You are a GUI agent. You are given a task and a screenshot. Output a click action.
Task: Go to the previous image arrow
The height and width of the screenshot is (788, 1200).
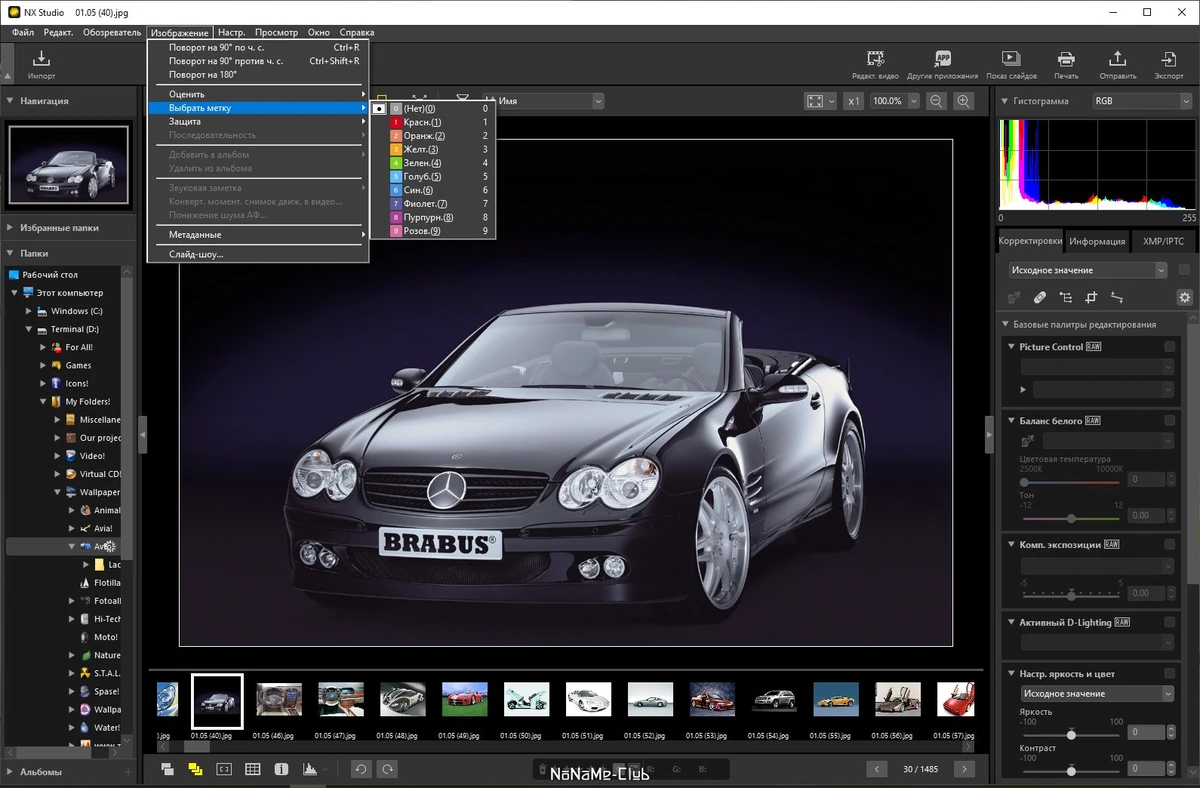point(876,769)
